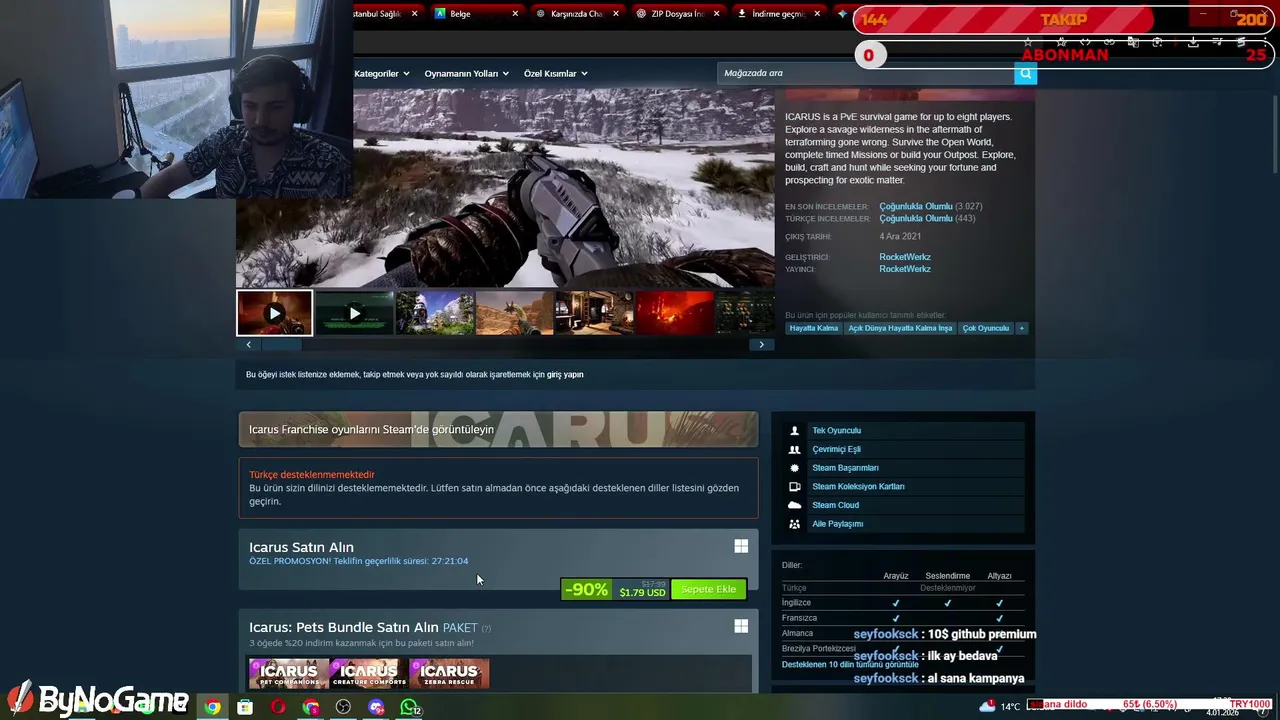Select the desert canyon screenshot thumbnail
The width and height of the screenshot is (1280, 720).
point(514,313)
